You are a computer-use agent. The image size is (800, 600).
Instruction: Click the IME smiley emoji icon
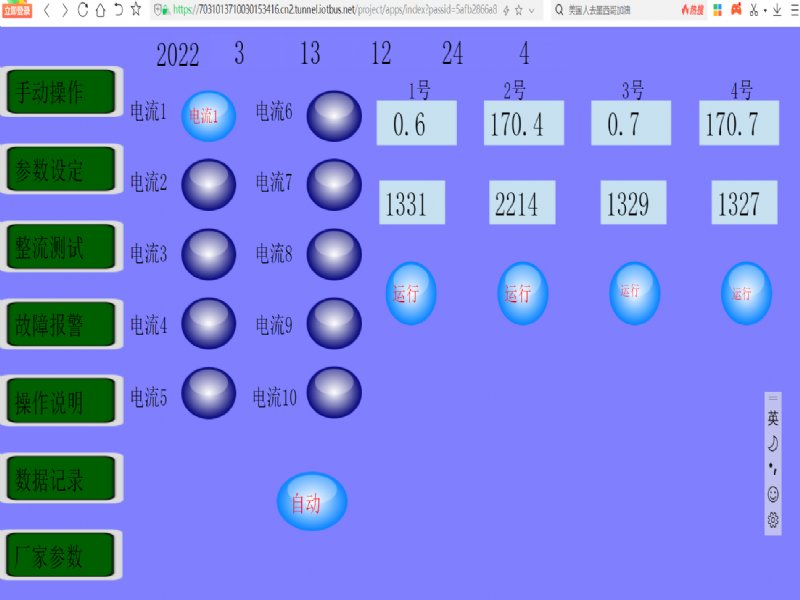click(x=773, y=494)
